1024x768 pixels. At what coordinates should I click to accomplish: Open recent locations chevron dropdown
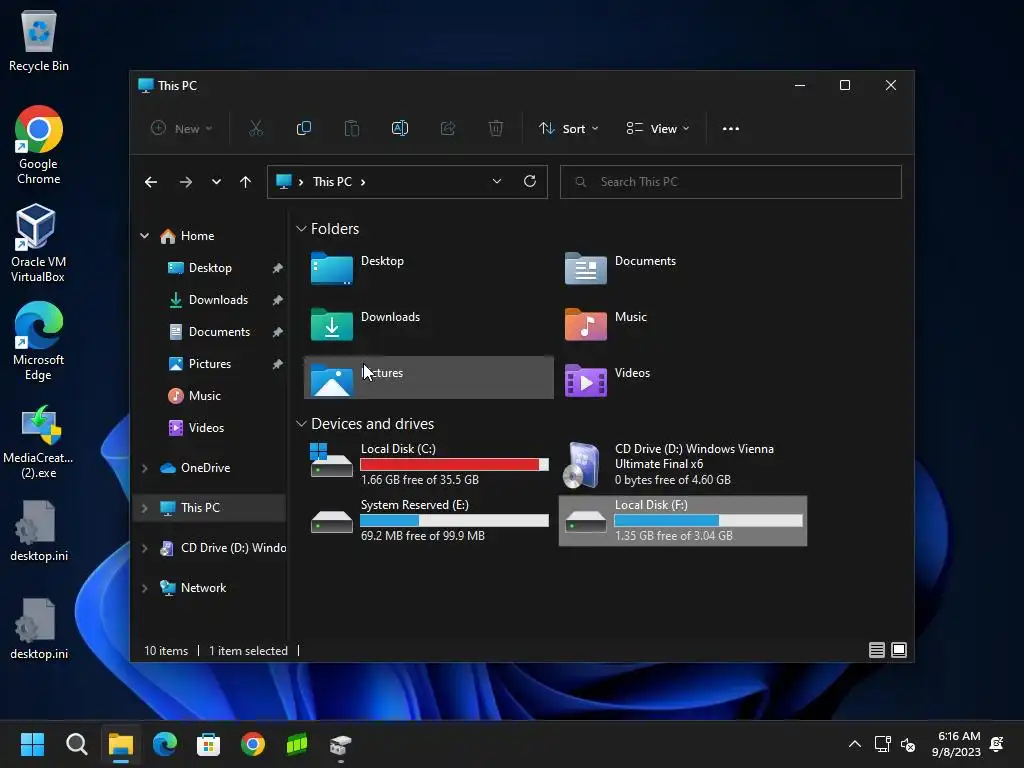point(216,182)
